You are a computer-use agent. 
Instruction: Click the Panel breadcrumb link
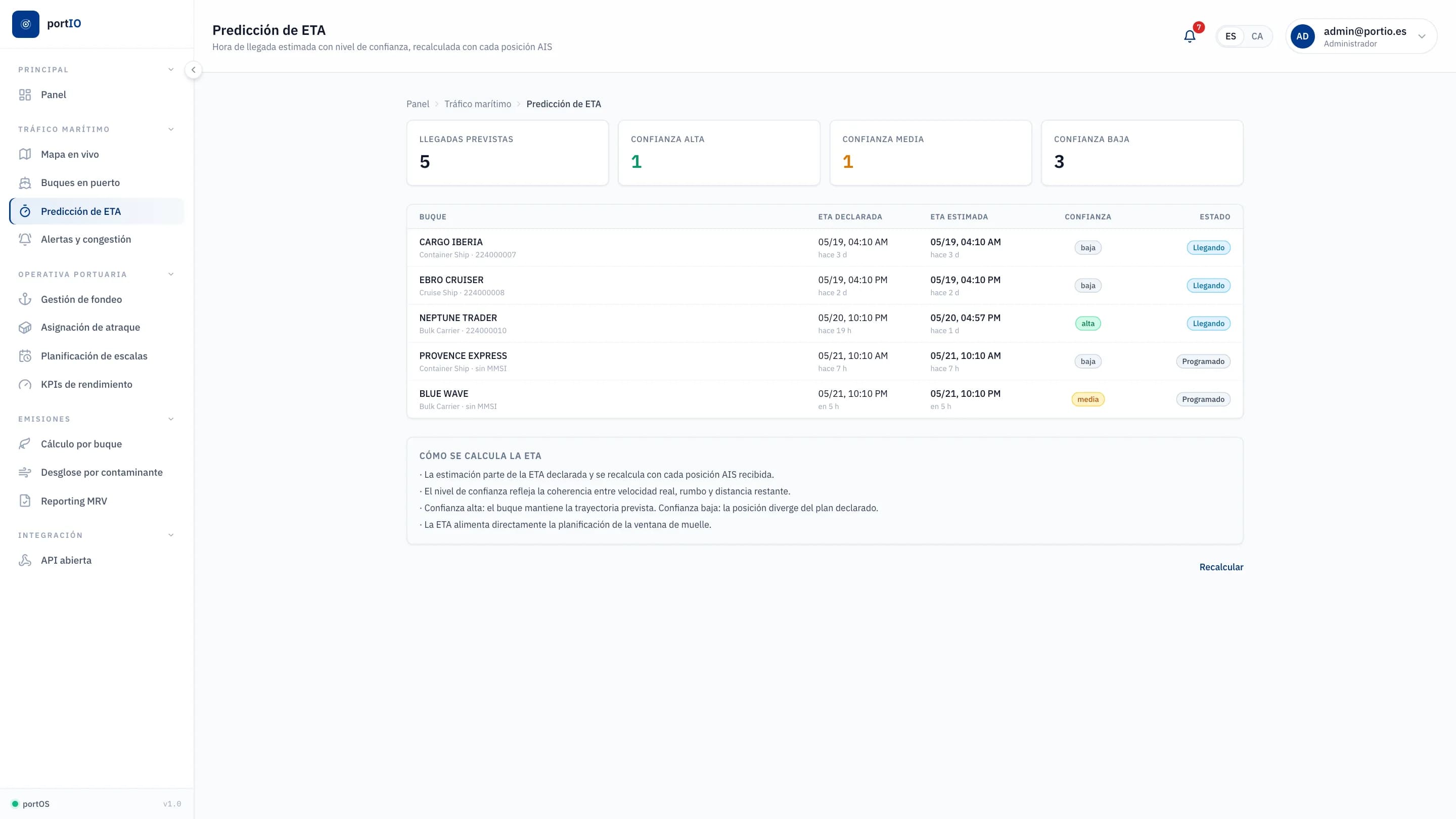click(418, 104)
